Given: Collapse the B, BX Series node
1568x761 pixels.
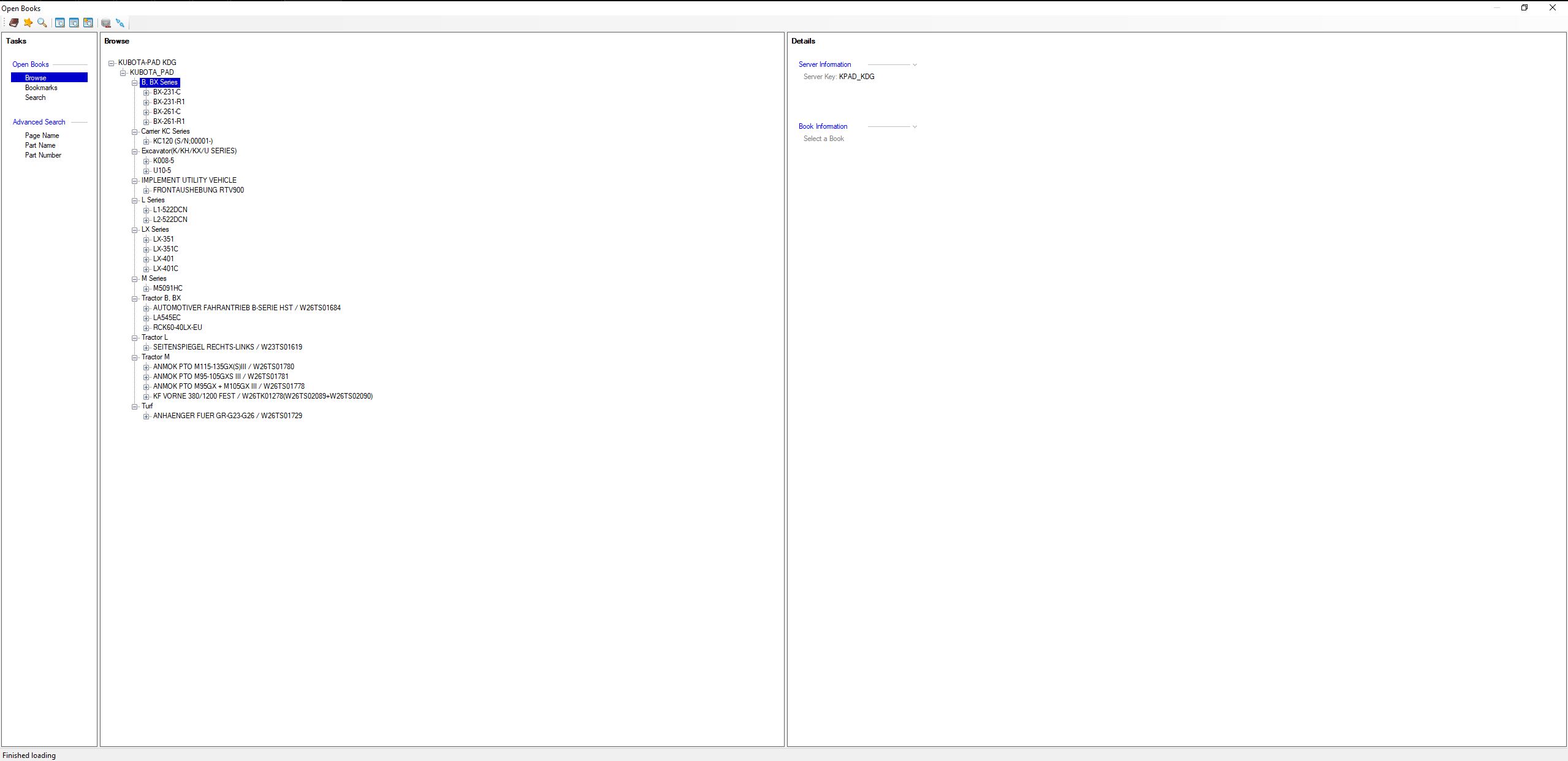Looking at the screenshot, I should click(x=135, y=82).
